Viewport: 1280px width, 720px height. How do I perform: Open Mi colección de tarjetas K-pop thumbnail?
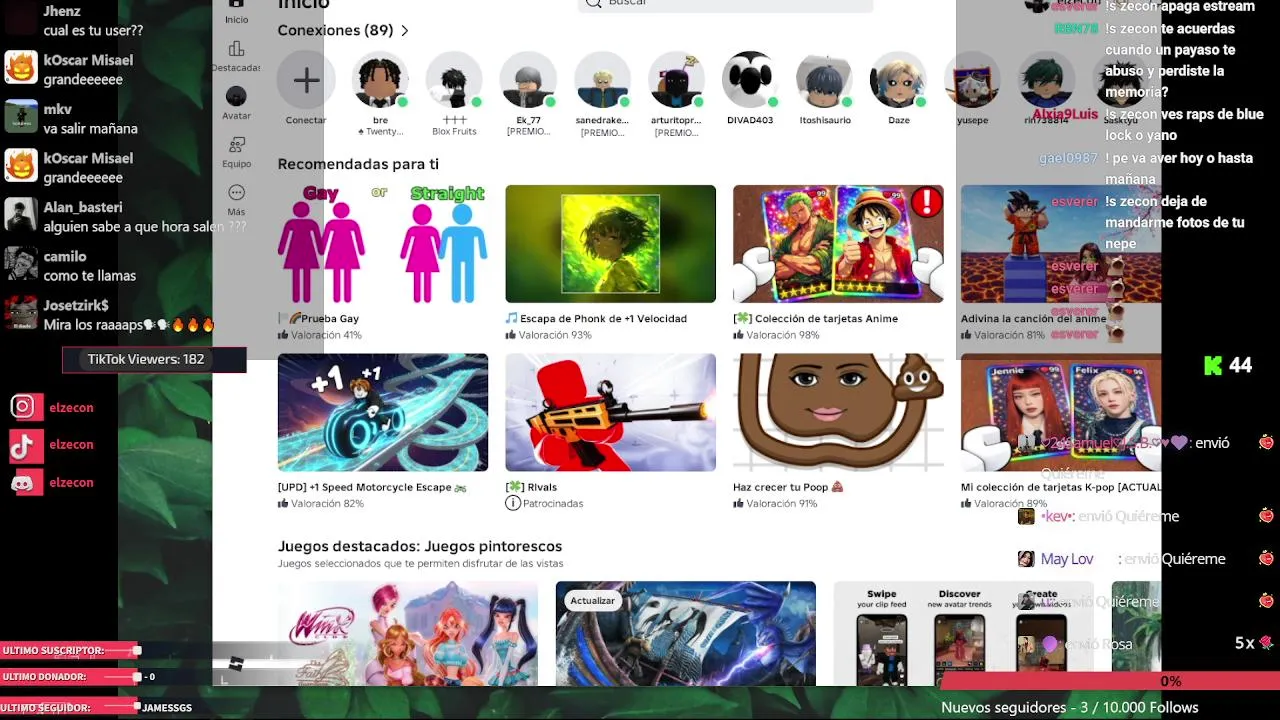tap(1060, 412)
